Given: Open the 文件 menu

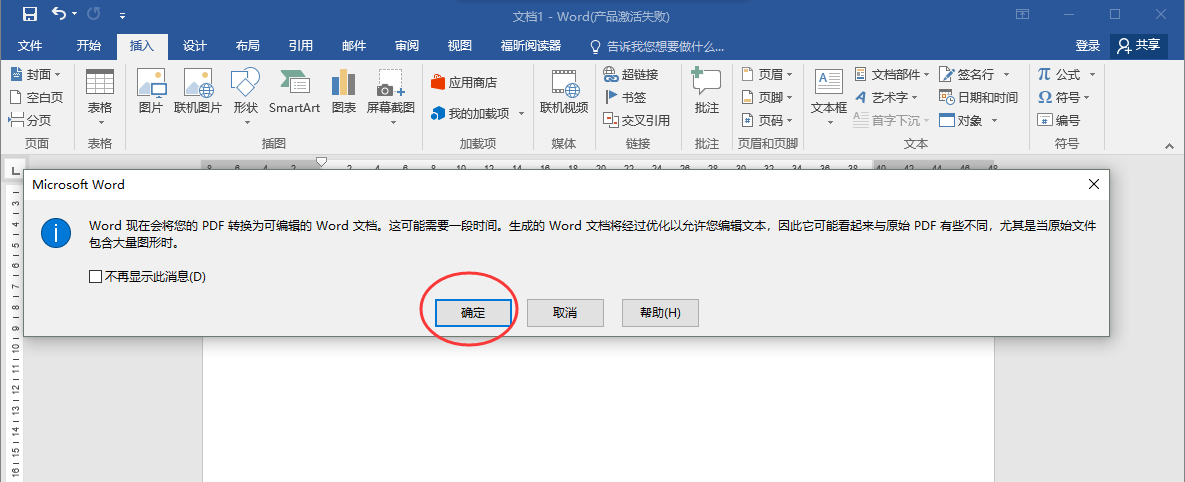Looking at the screenshot, I should coord(29,45).
